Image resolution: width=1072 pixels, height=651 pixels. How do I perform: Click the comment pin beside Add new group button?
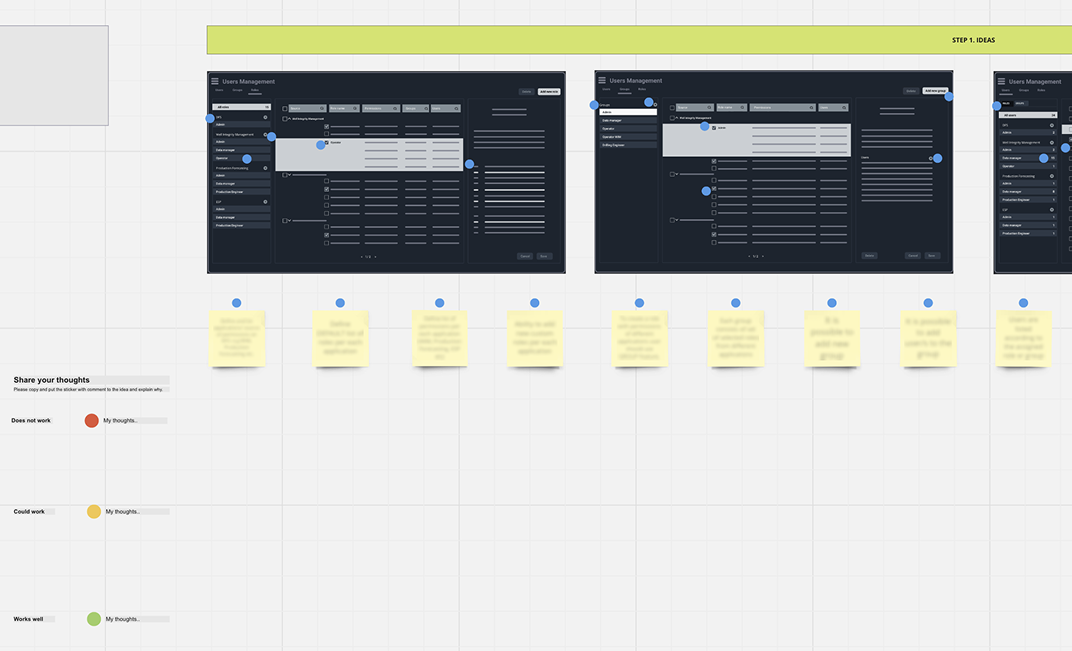(x=949, y=96)
